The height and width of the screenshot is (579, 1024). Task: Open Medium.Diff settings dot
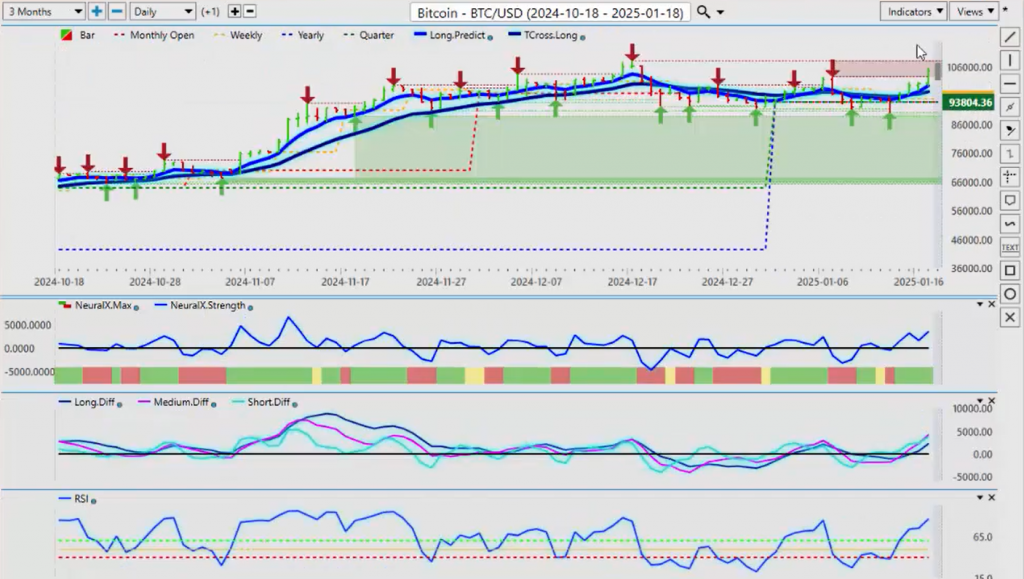click(x=214, y=404)
